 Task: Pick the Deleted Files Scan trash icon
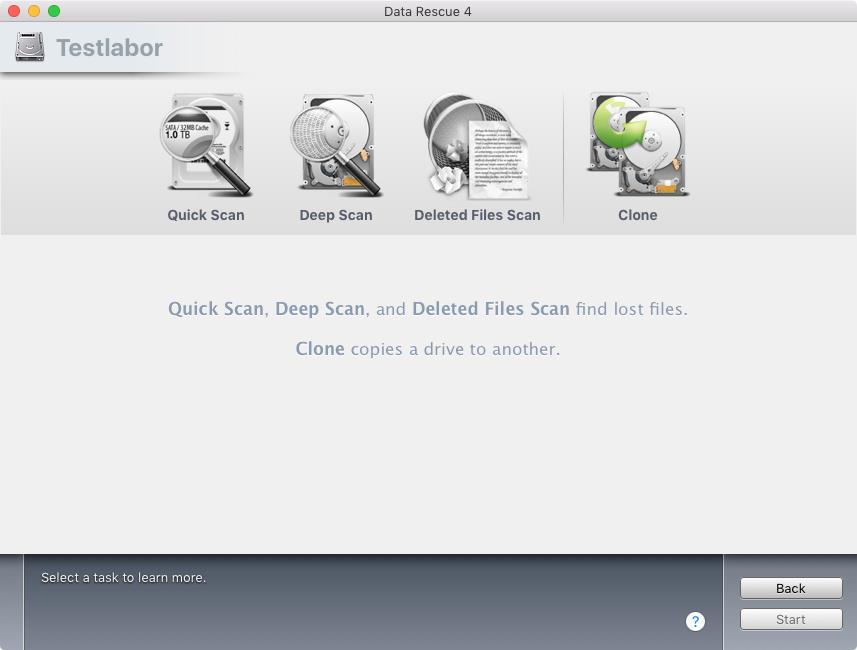click(477, 147)
